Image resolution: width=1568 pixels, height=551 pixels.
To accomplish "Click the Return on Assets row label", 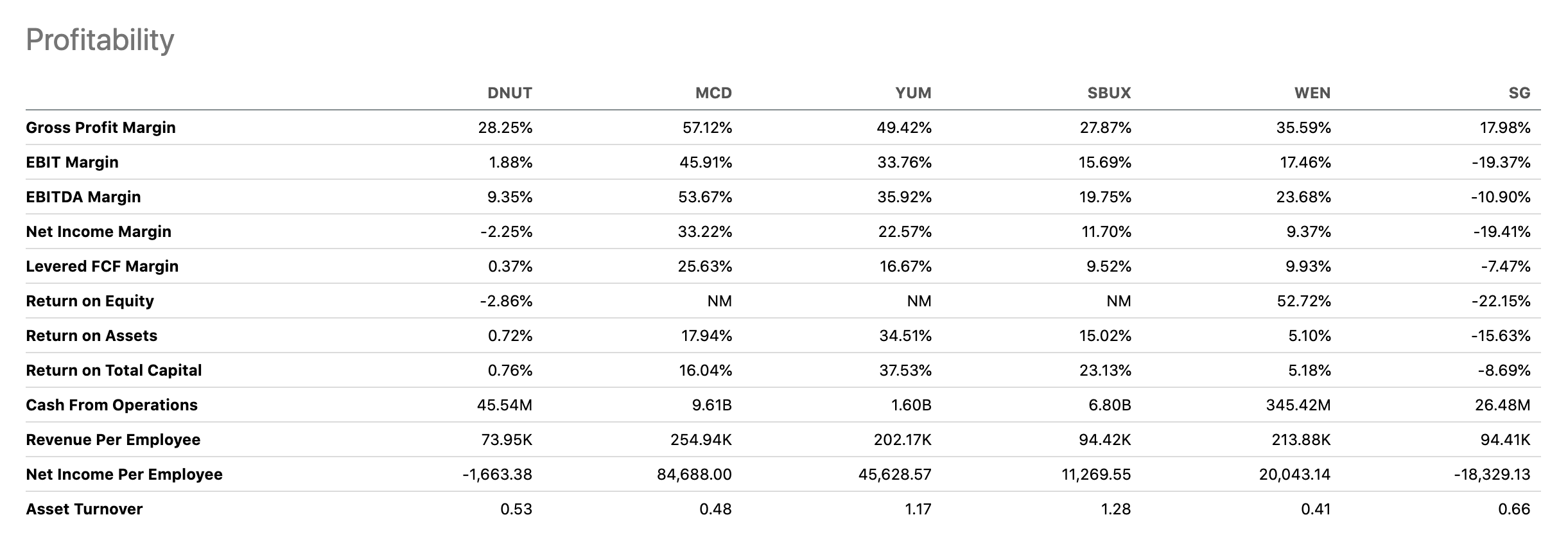I will (x=91, y=336).
